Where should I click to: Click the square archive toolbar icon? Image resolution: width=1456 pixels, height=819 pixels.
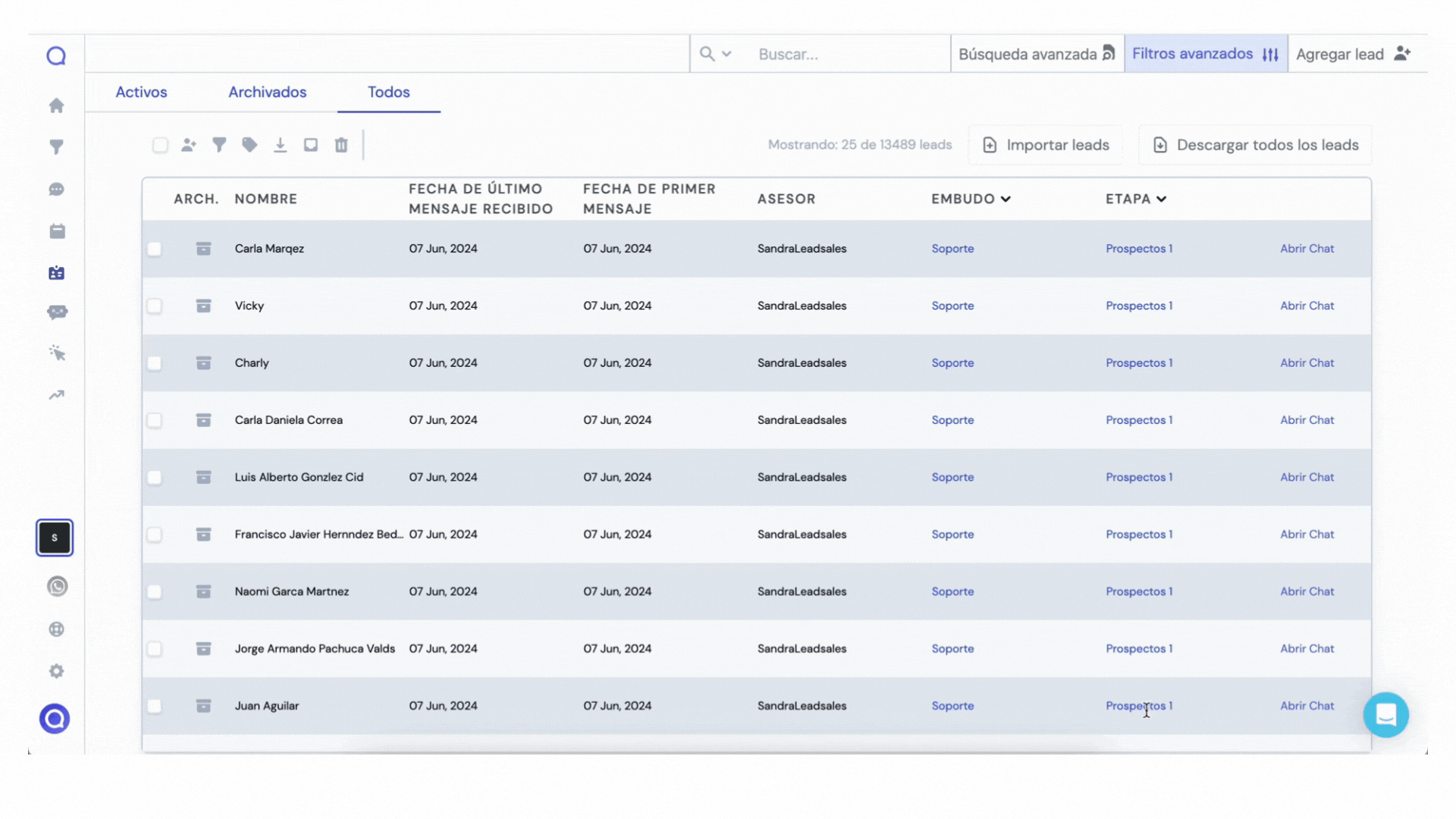coord(311,145)
